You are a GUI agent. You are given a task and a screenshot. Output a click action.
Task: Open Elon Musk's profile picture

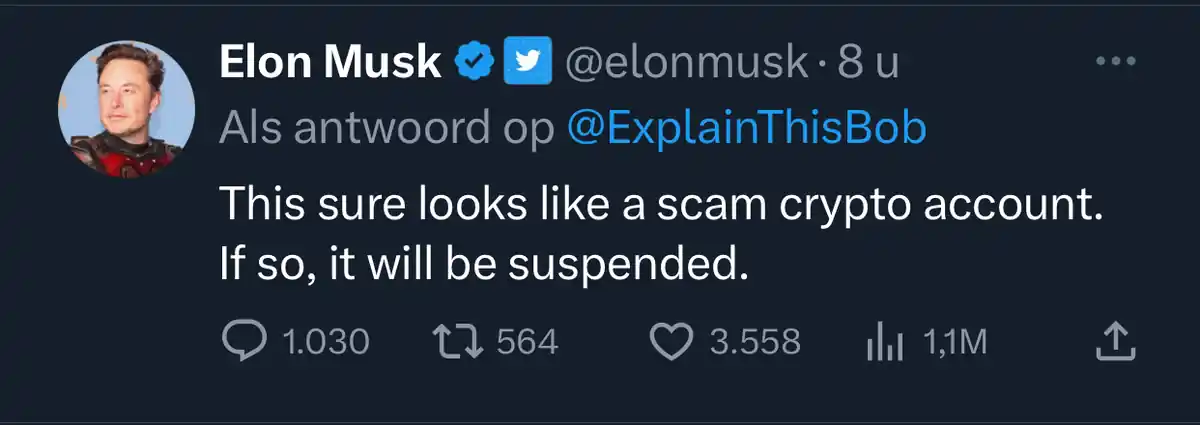pyautogui.click(x=126, y=109)
